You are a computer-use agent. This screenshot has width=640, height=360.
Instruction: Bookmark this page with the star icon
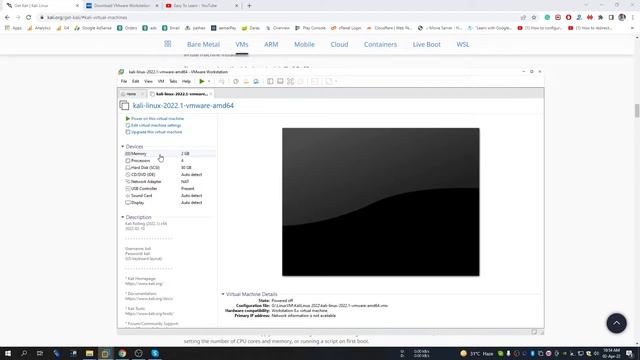coord(534,18)
